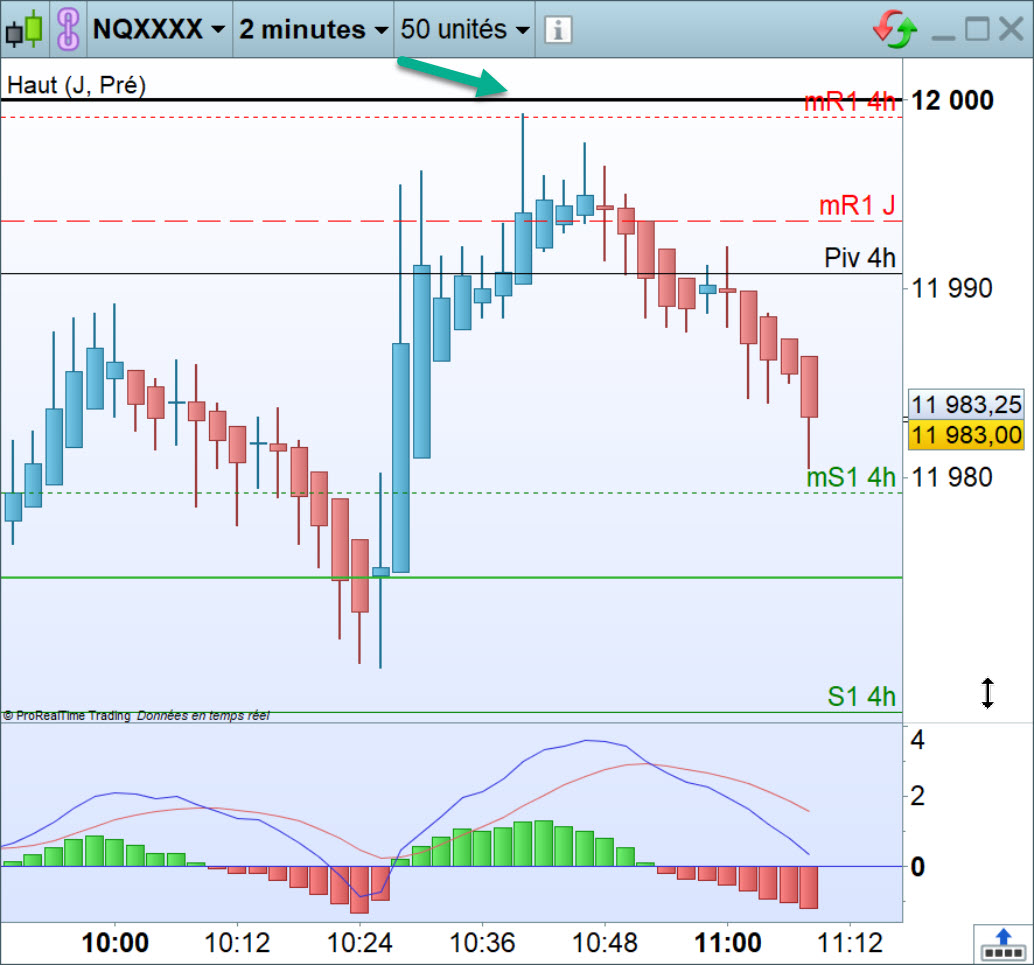Click the blue upload arrow icon at bottom right
The image size is (1034, 965).
click(1003, 945)
